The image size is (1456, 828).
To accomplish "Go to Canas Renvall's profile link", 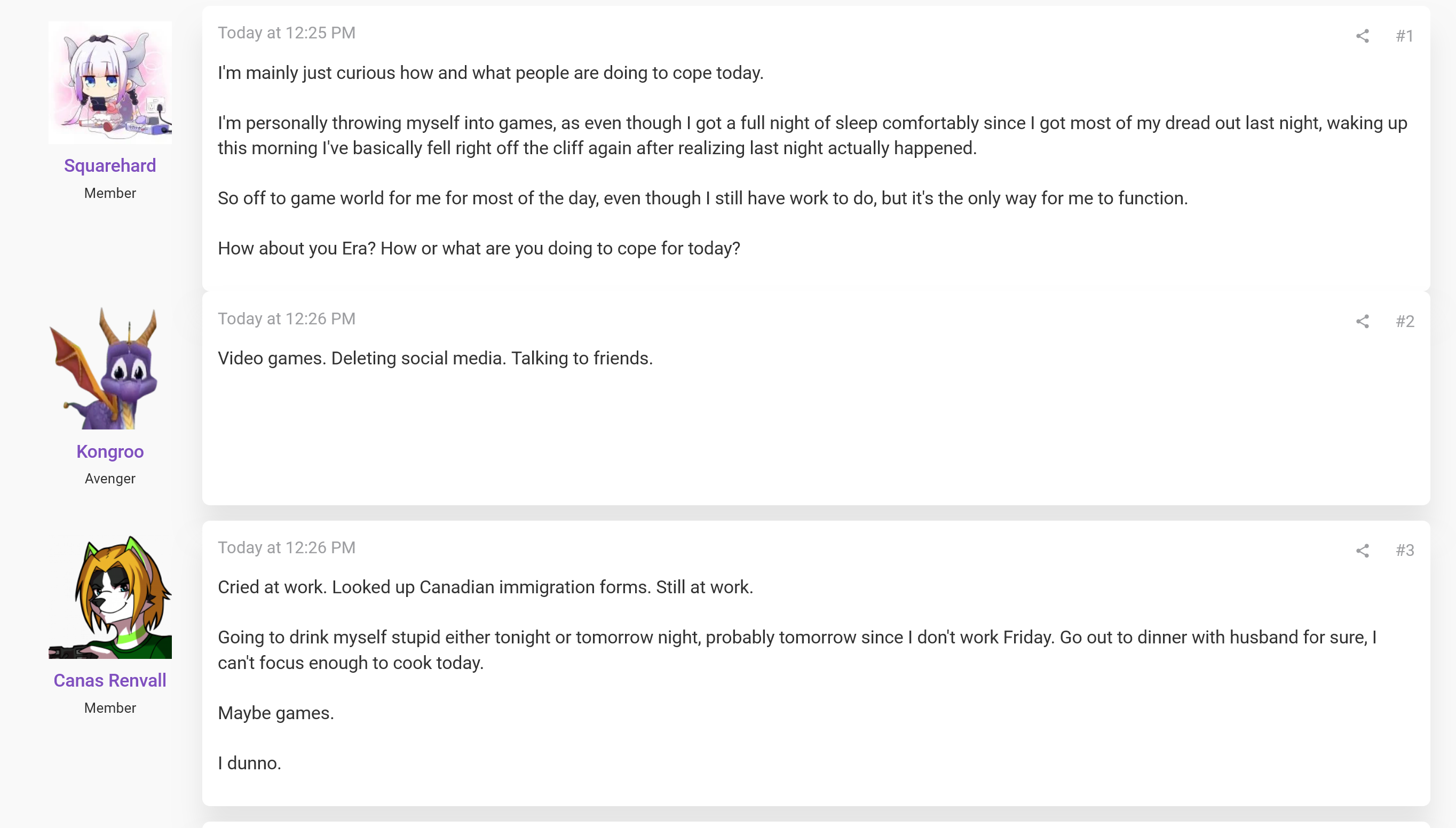I will click(x=110, y=680).
